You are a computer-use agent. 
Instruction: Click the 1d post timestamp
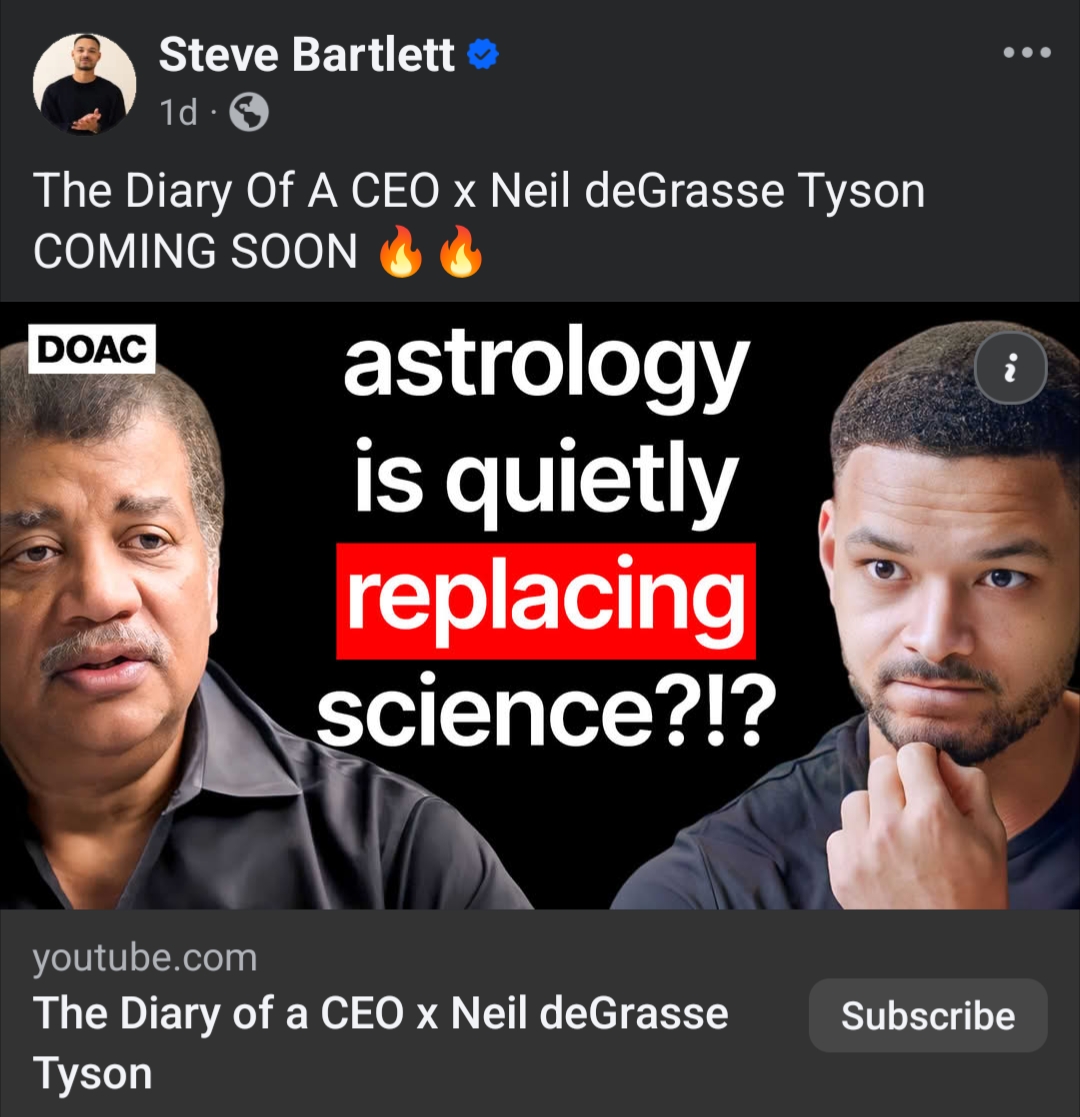(x=178, y=113)
